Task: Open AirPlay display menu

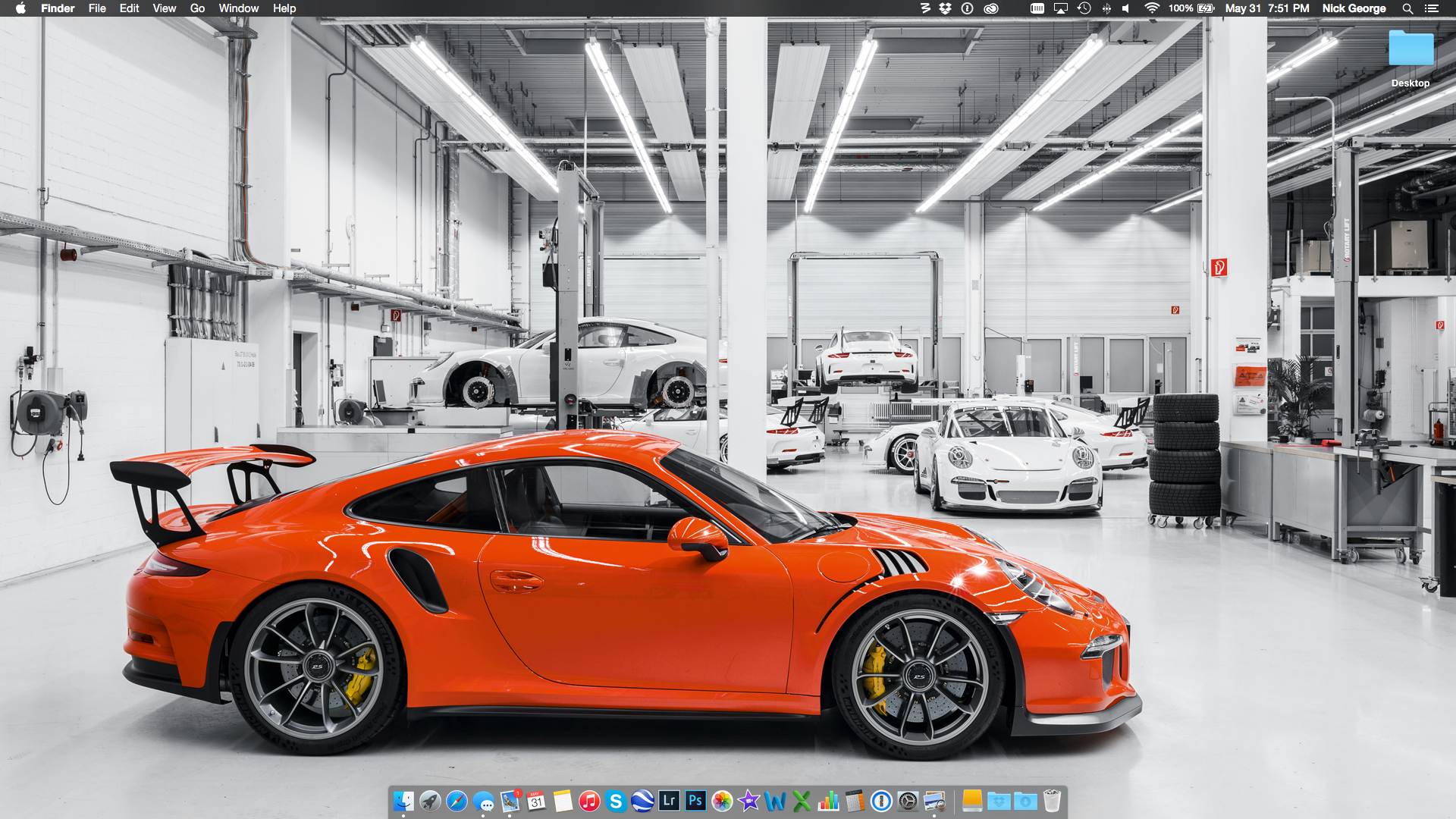Action: (1061, 8)
